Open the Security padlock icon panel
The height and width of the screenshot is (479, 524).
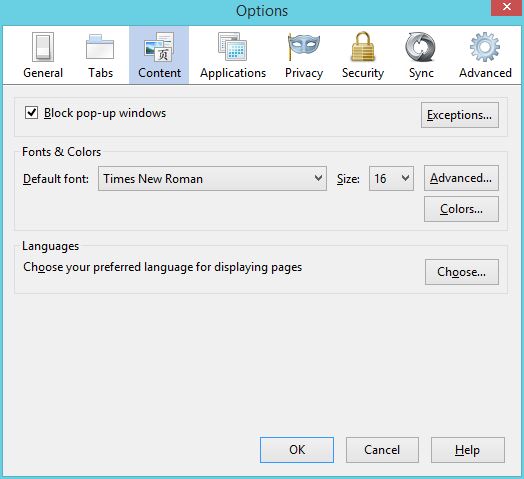(363, 46)
